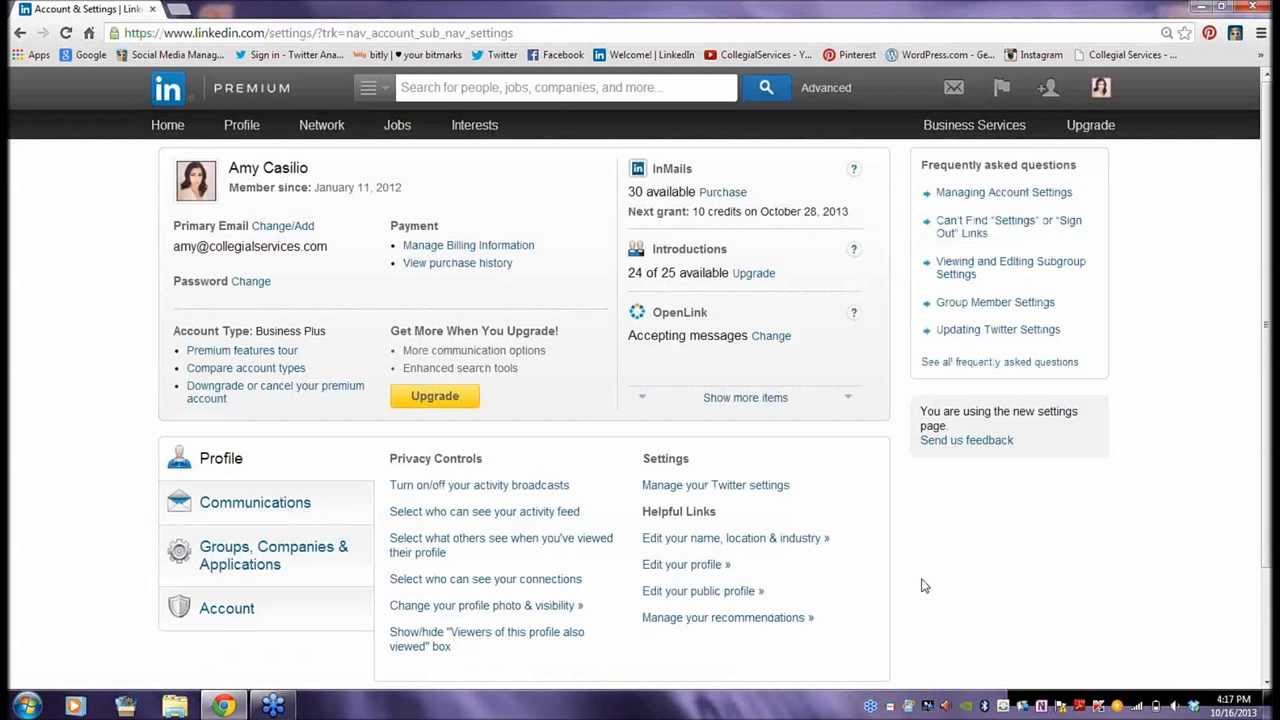Click the Profile tab person icon

tap(179, 457)
